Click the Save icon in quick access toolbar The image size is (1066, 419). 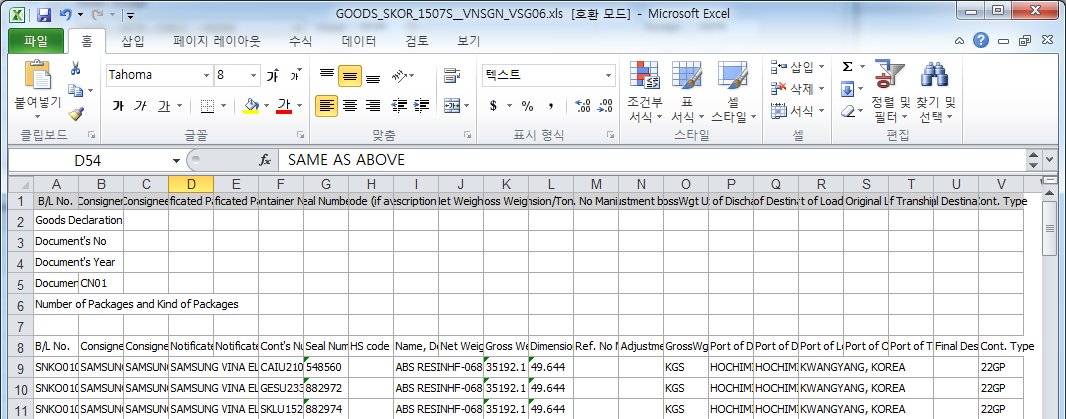[x=44, y=14]
